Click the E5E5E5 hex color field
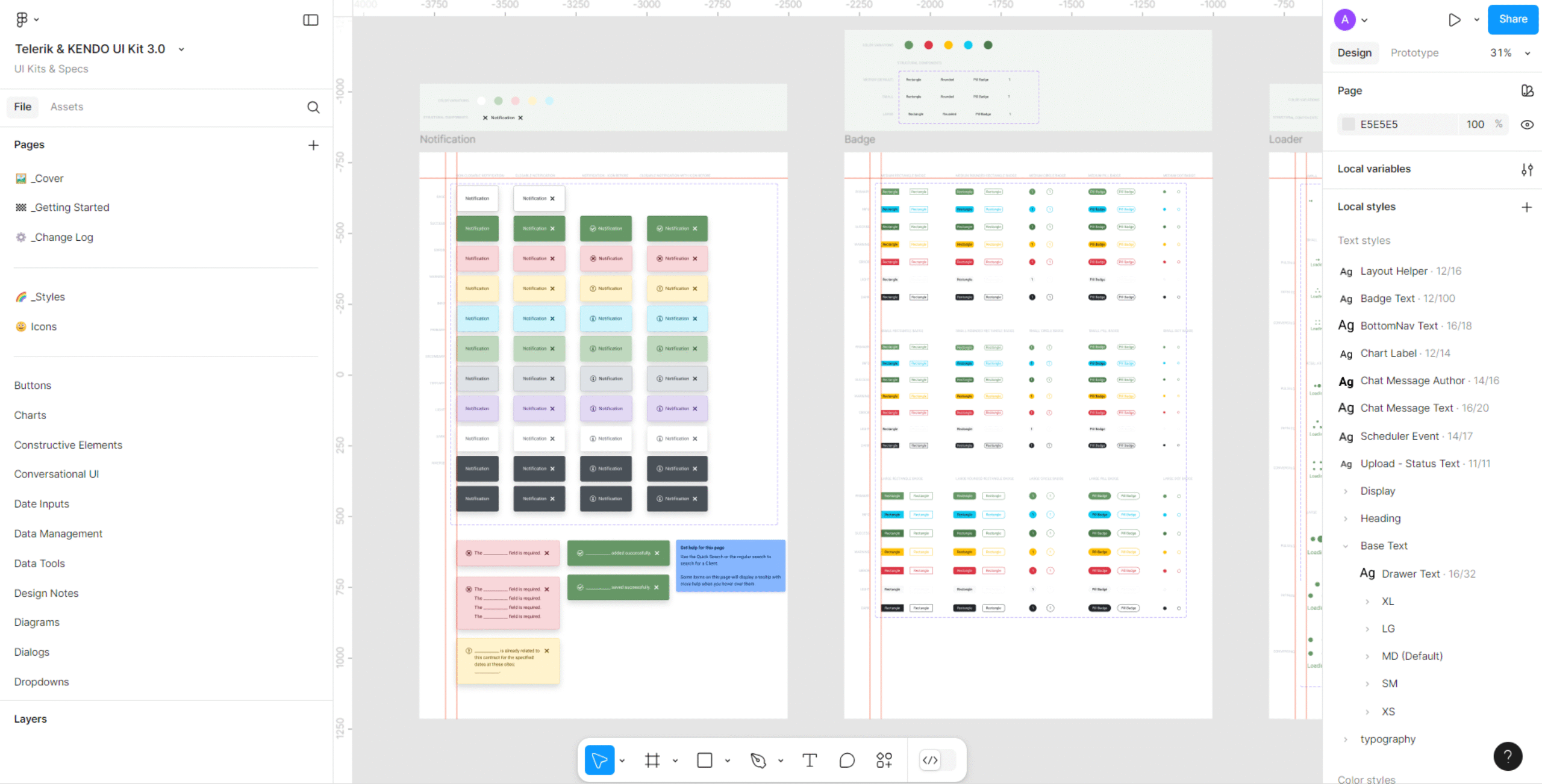 click(x=1379, y=125)
